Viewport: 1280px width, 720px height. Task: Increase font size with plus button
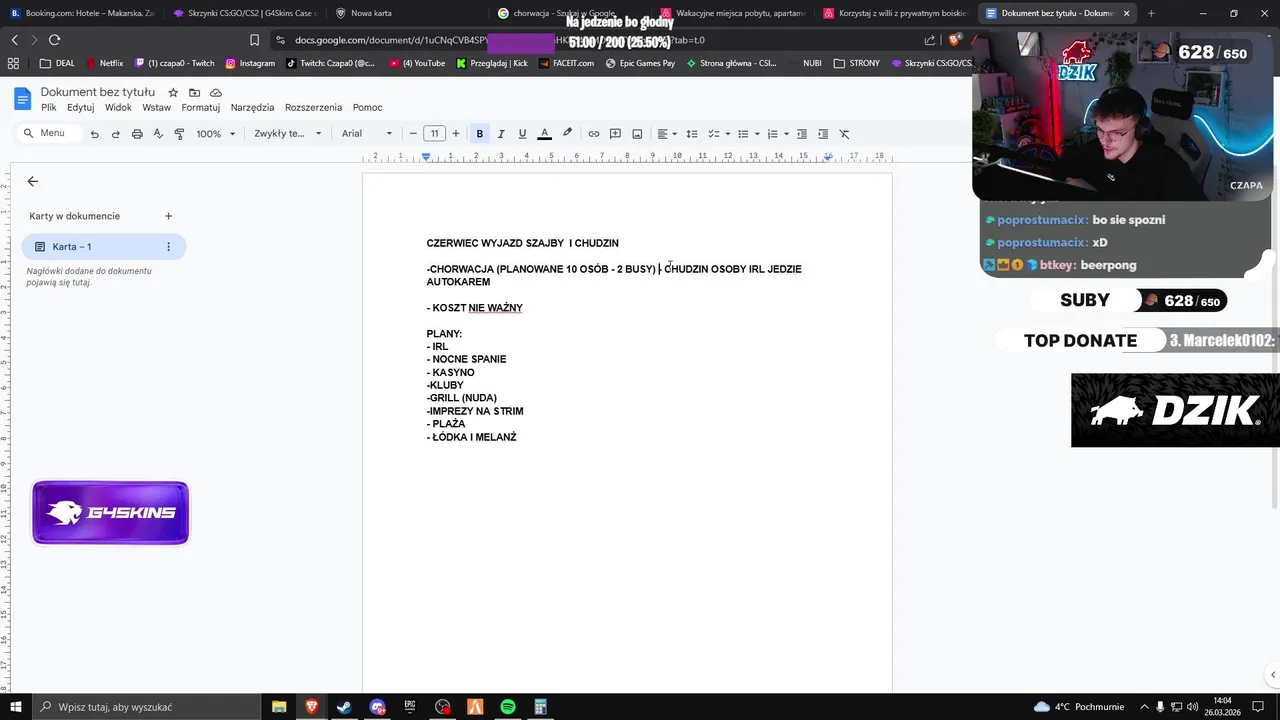click(456, 134)
